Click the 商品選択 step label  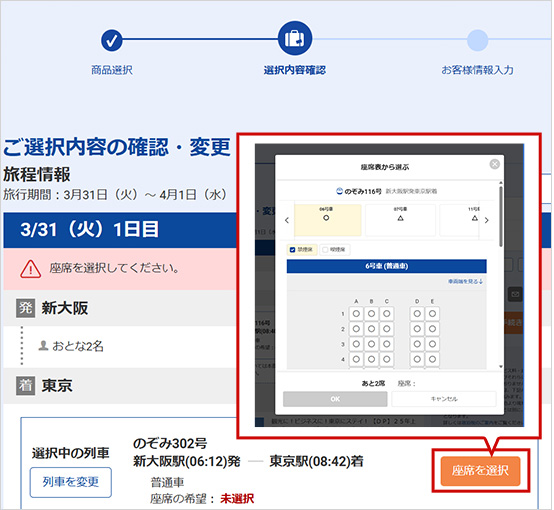coord(112,70)
